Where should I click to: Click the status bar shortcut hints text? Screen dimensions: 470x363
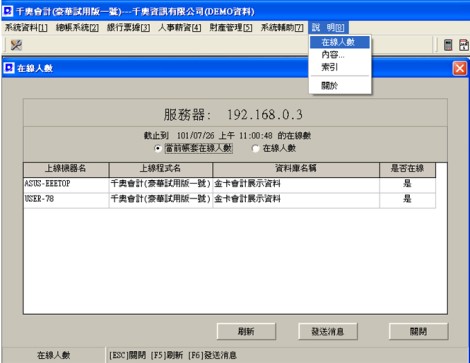coord(173,355)
